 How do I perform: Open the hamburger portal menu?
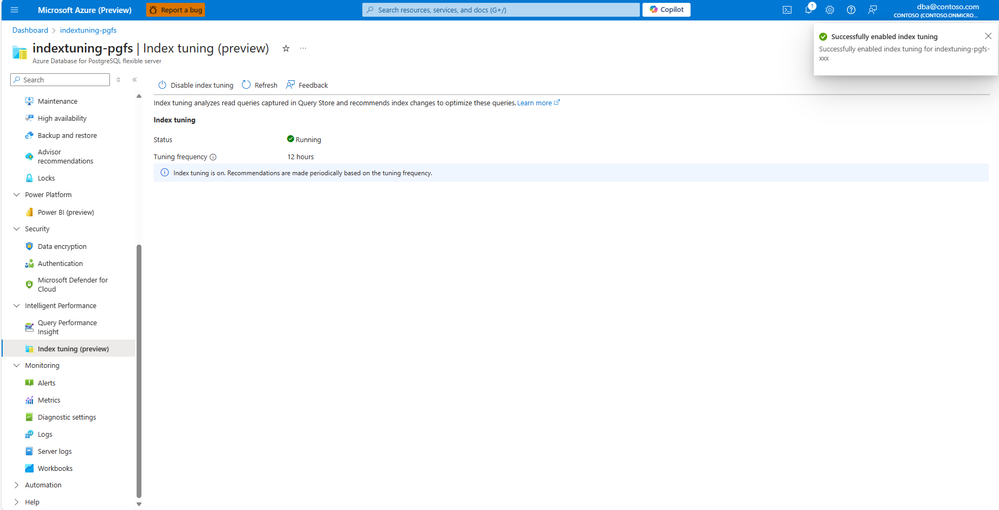tap(15, 10)
